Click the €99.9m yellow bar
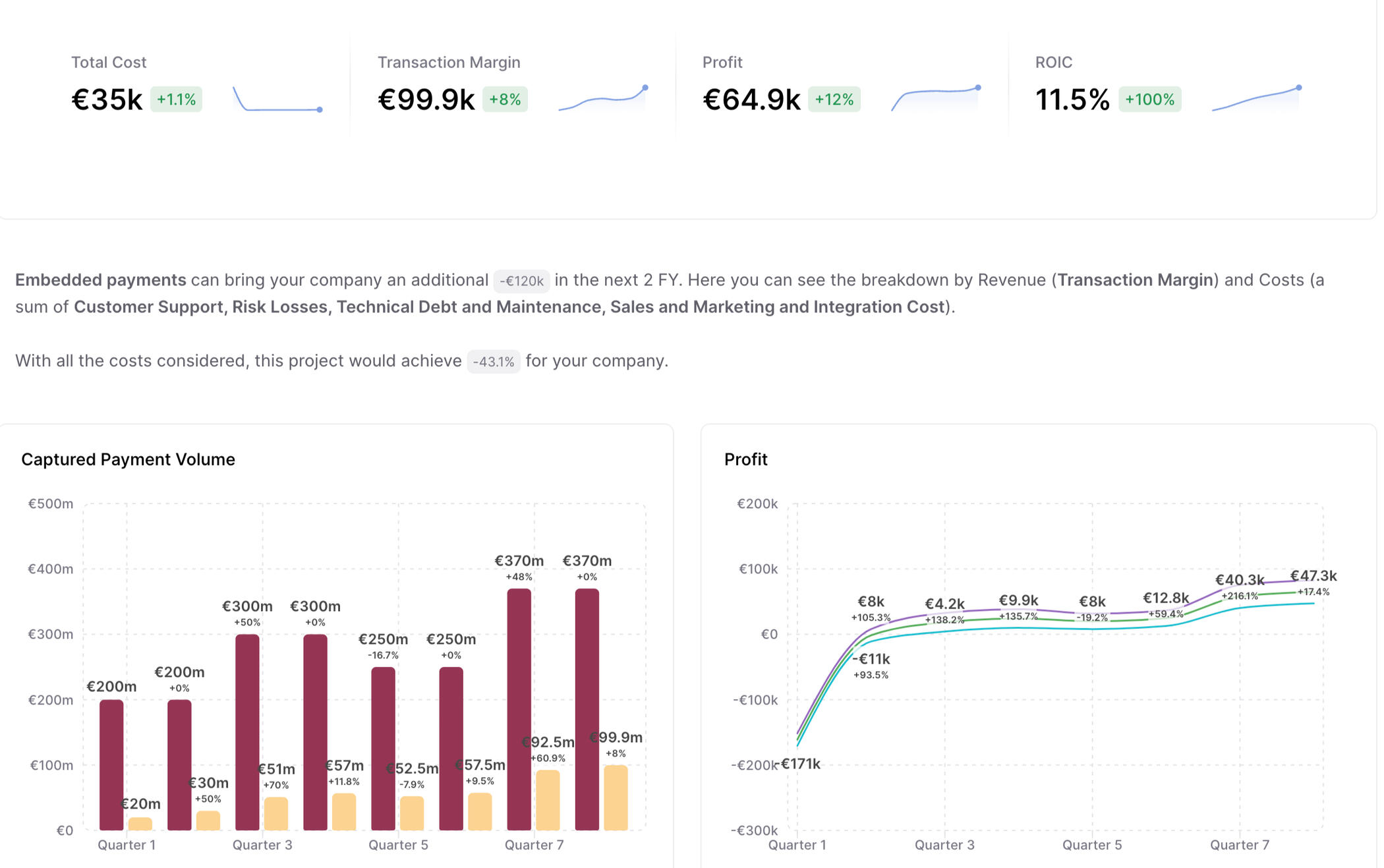This screenshot has height=868, width=1384. click(616, 797)
